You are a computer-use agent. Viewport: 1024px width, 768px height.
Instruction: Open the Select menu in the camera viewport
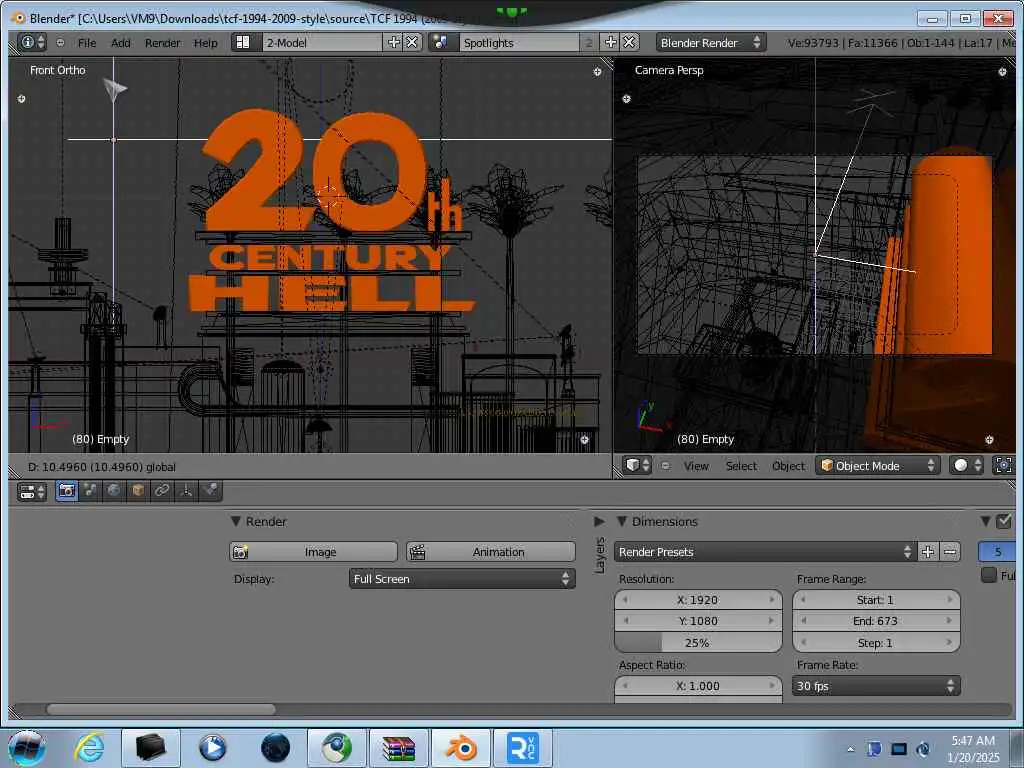[741, 466]
